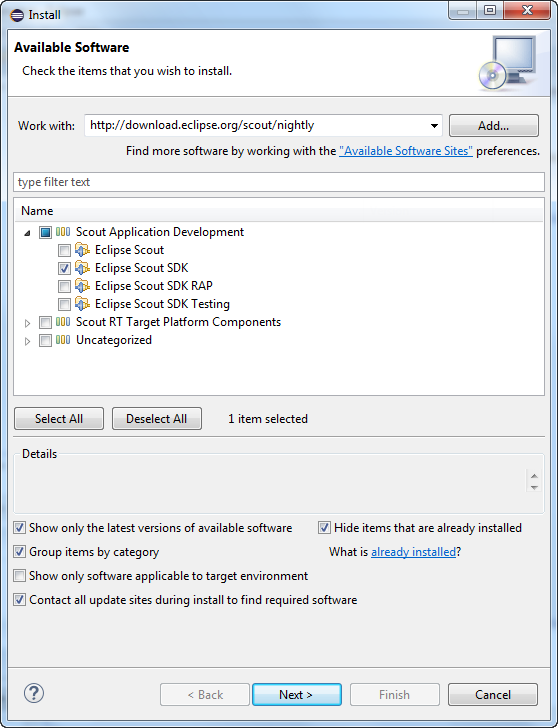Click the type filter text field
This screenshot has width=558, height=728.
pos(279,182)
